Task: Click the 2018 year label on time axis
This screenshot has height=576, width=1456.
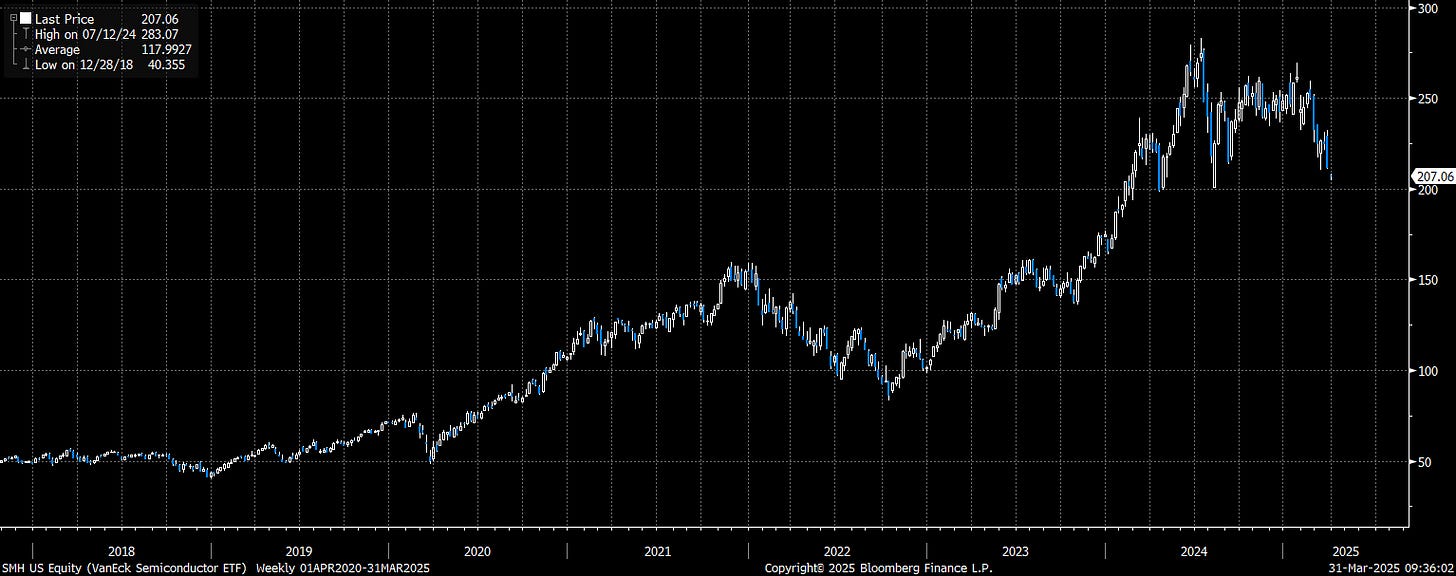Action: tap(120, 551)
